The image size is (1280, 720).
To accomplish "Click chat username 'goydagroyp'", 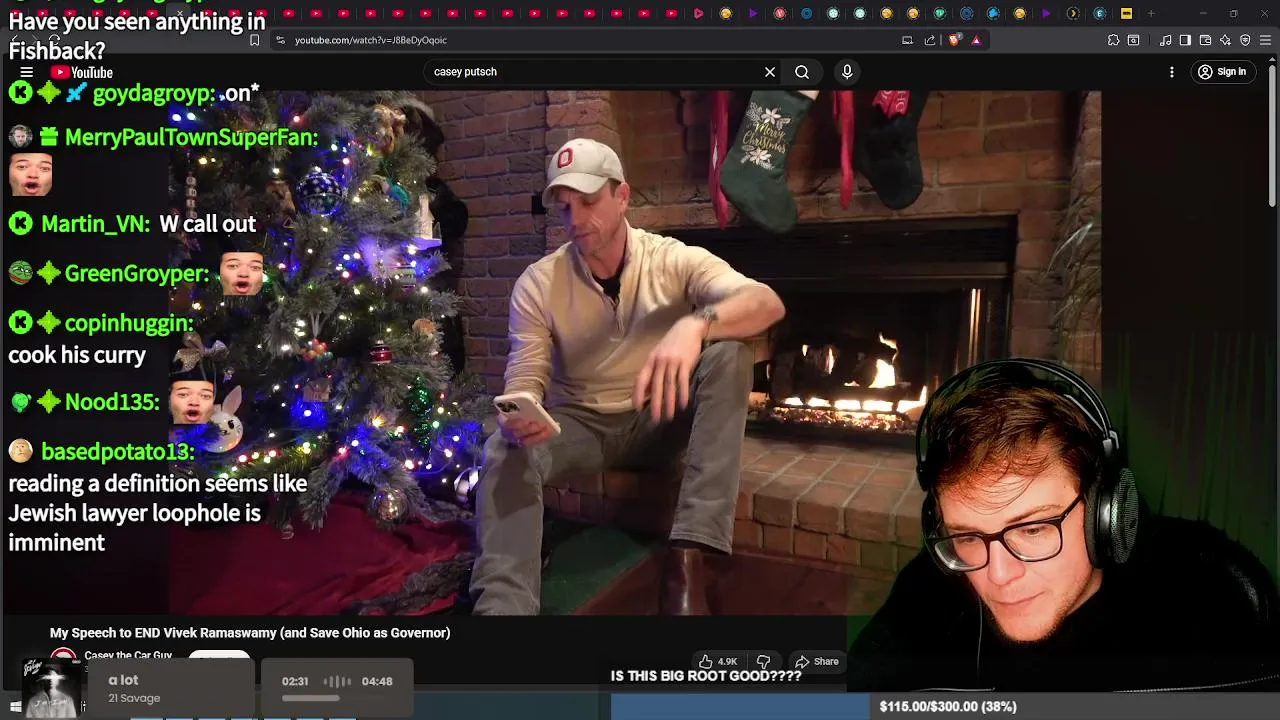I will pos(154,93).
